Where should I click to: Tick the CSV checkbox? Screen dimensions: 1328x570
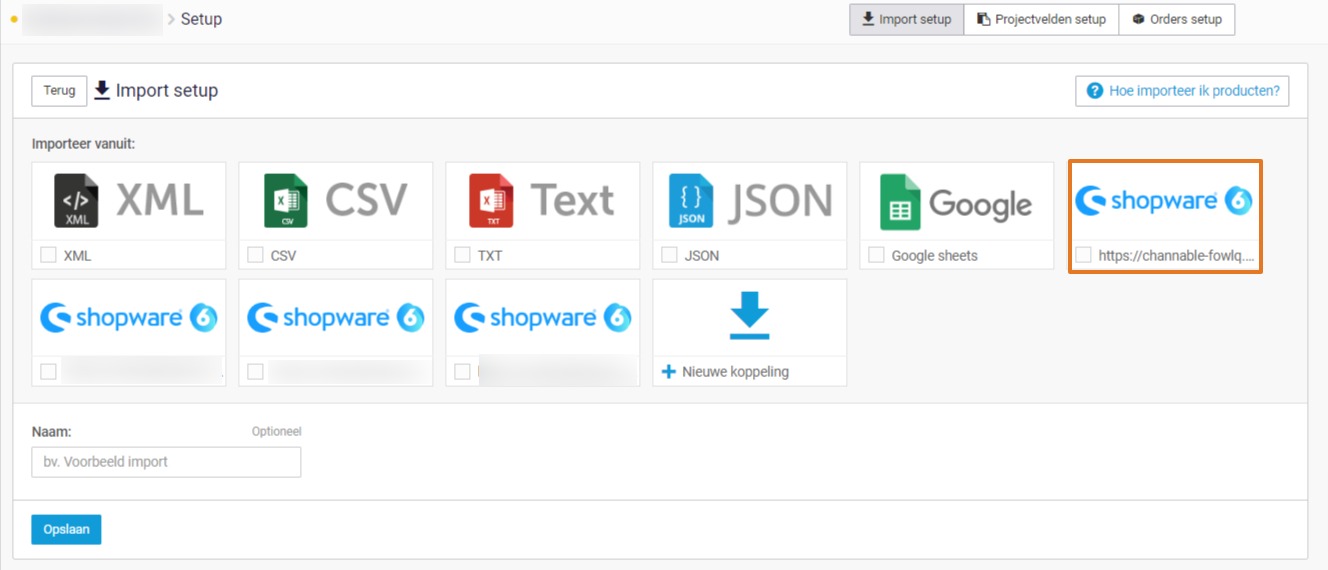(x=255, y=255)
